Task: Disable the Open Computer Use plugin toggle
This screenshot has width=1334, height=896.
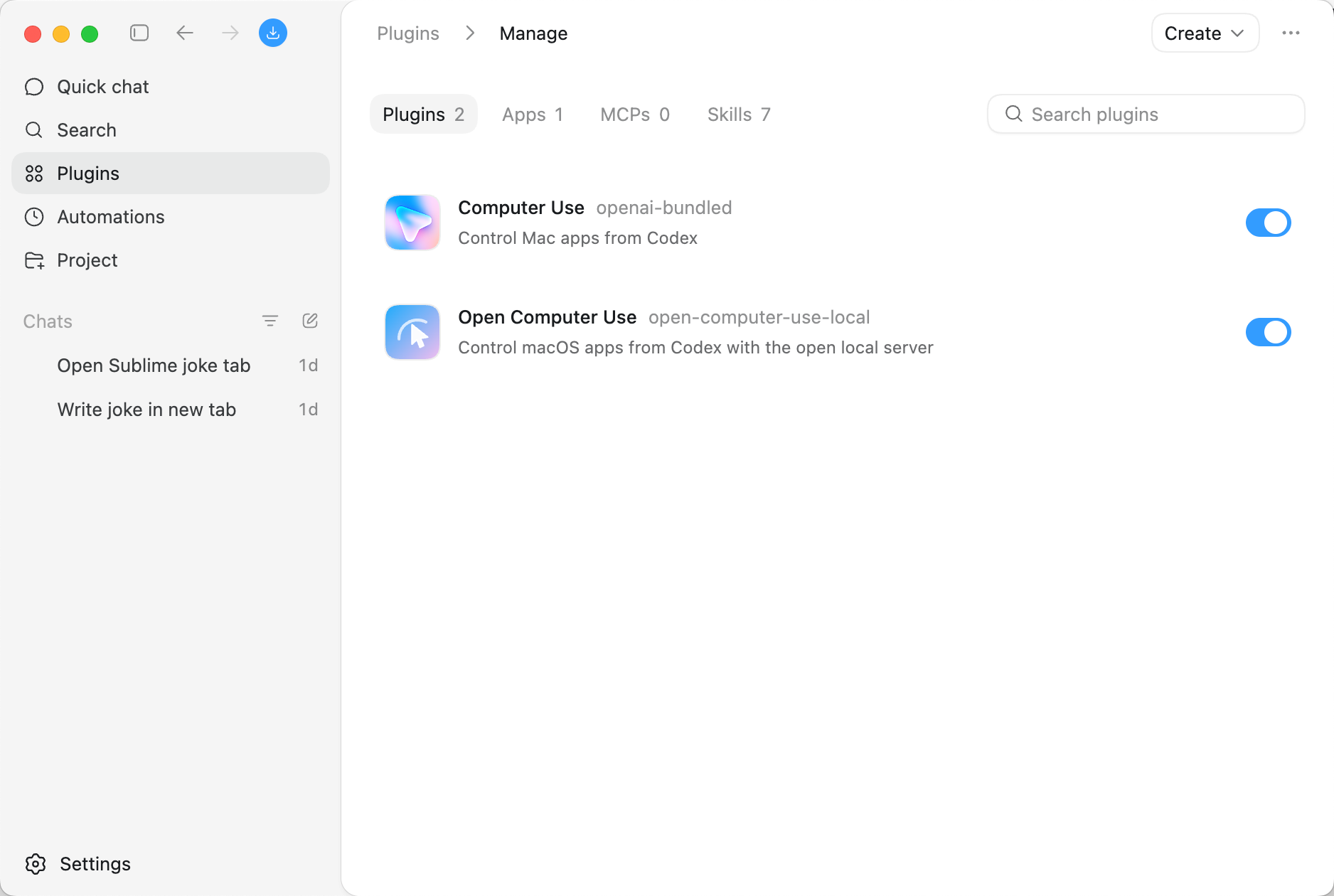Action: (x=1268, y=332)
